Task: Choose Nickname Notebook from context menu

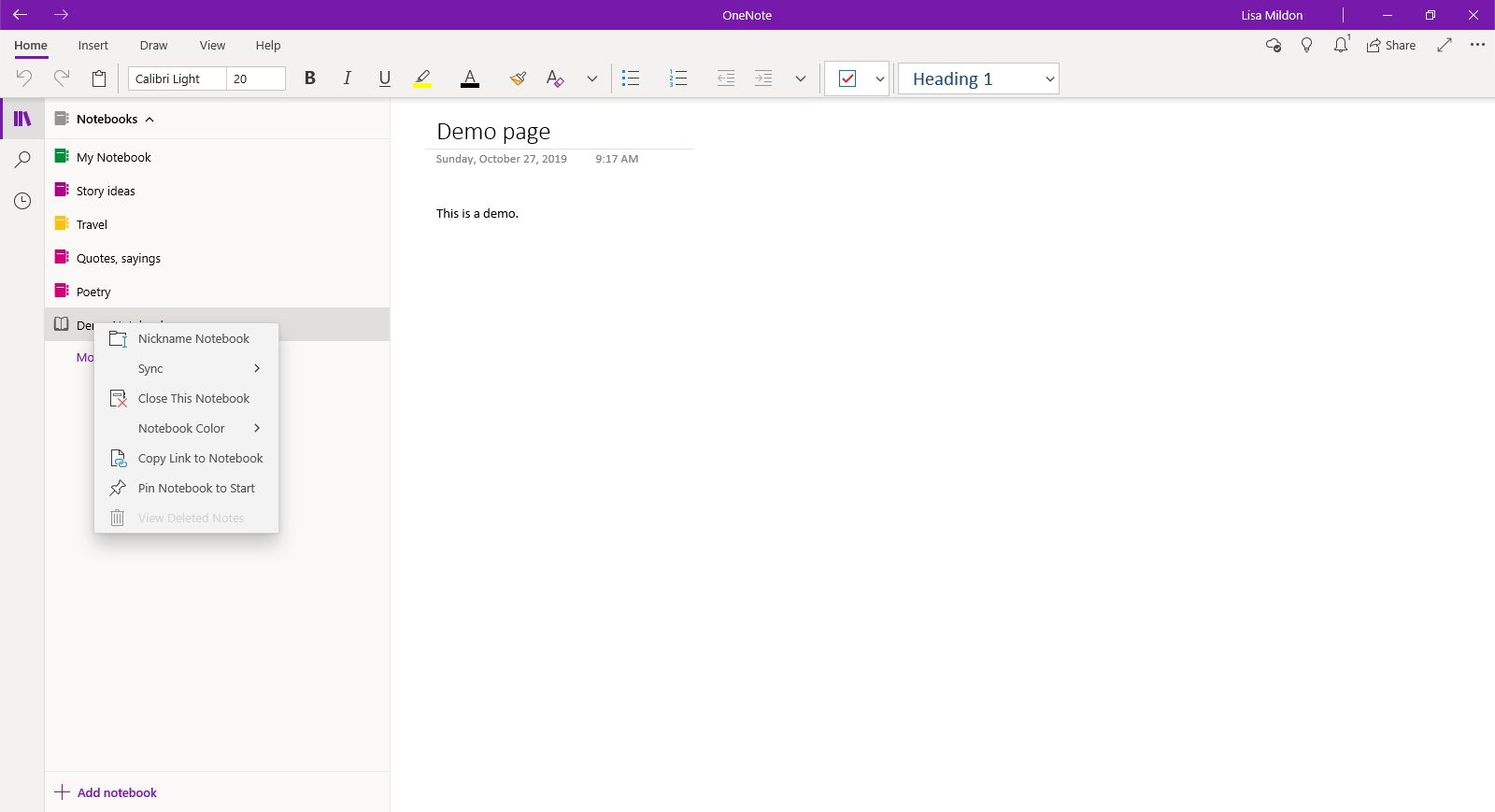Action: click(187, 338)
